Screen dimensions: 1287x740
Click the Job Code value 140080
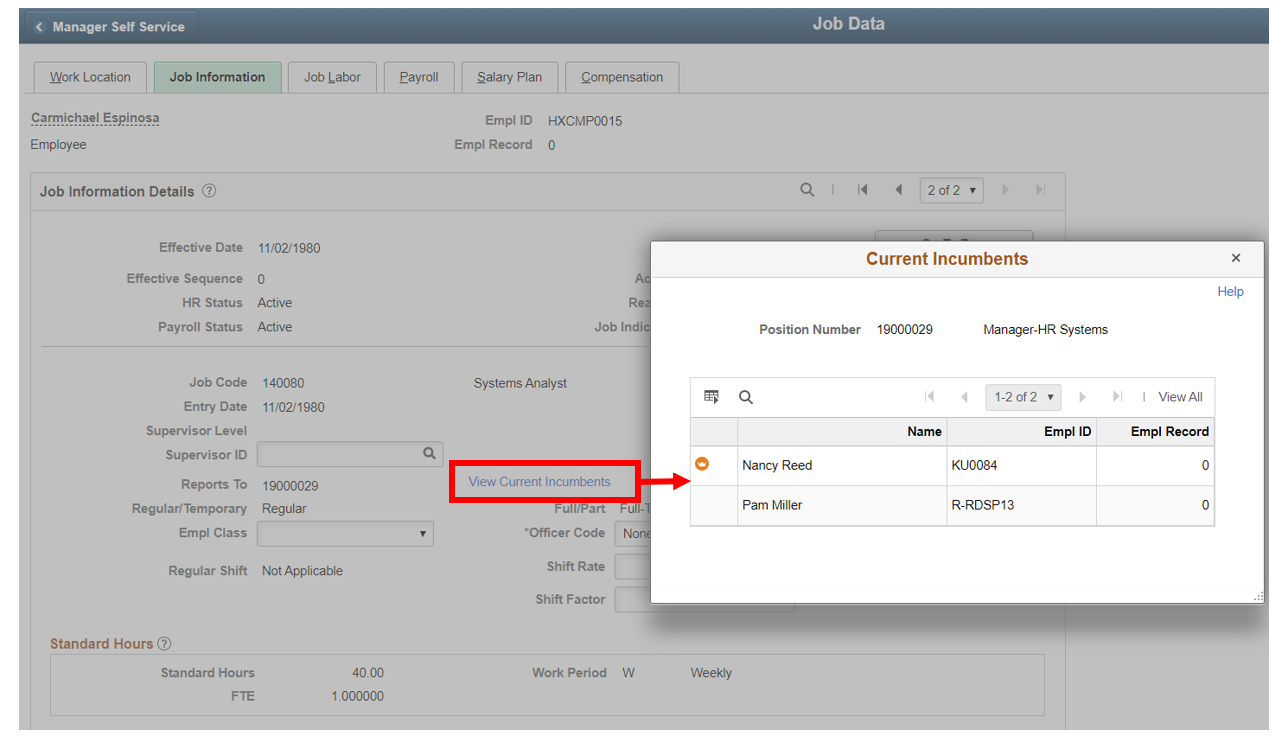point(283,383)
